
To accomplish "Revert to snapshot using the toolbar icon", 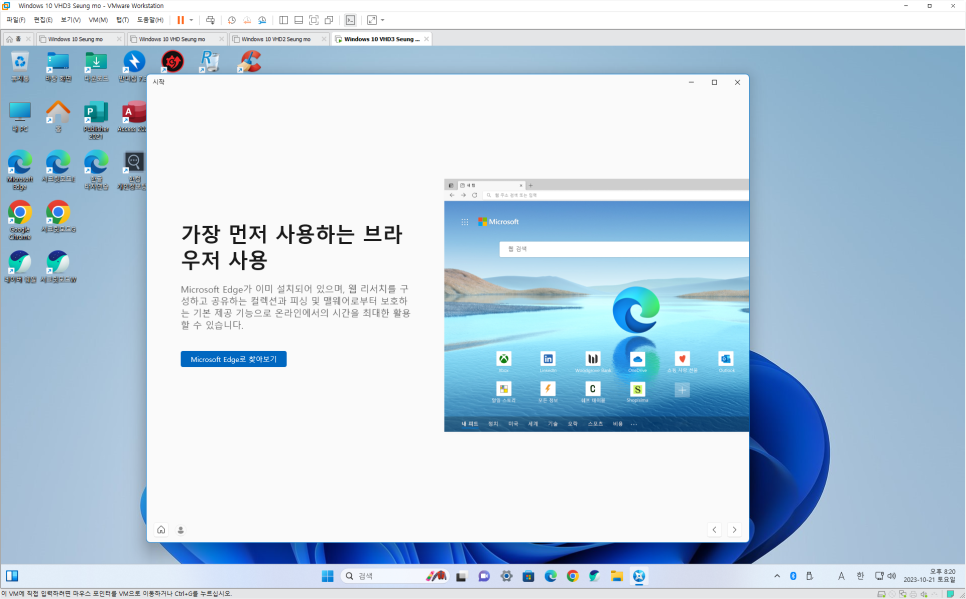I will [x=247, y=20].
